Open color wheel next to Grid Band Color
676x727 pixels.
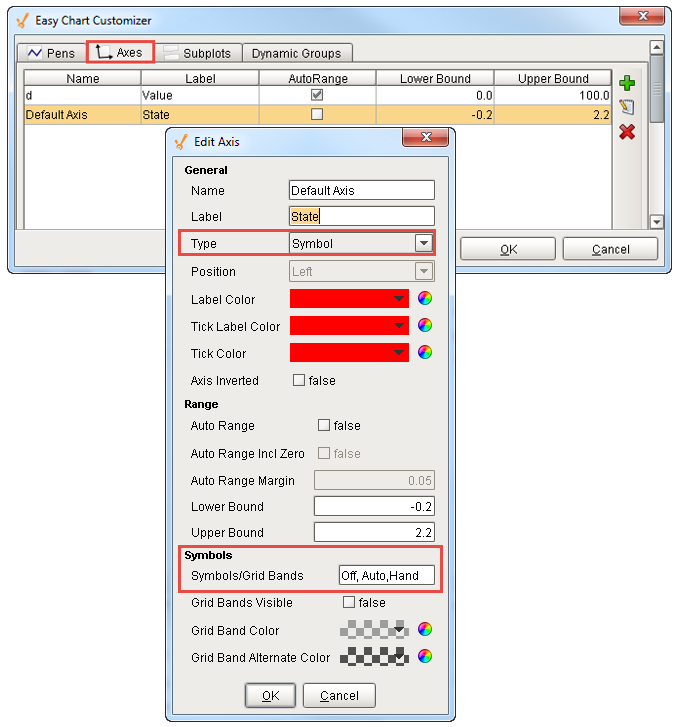tap(425, 630)
